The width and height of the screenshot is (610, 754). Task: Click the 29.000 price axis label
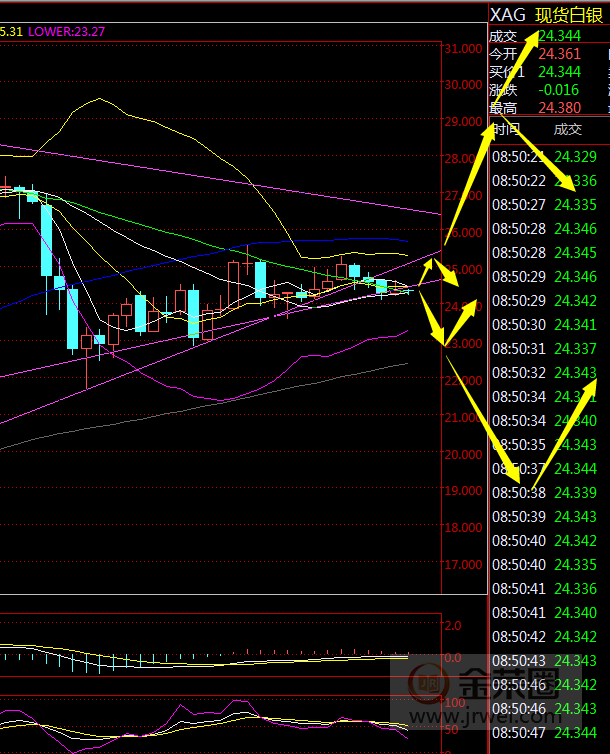click(x=463, y=122)
